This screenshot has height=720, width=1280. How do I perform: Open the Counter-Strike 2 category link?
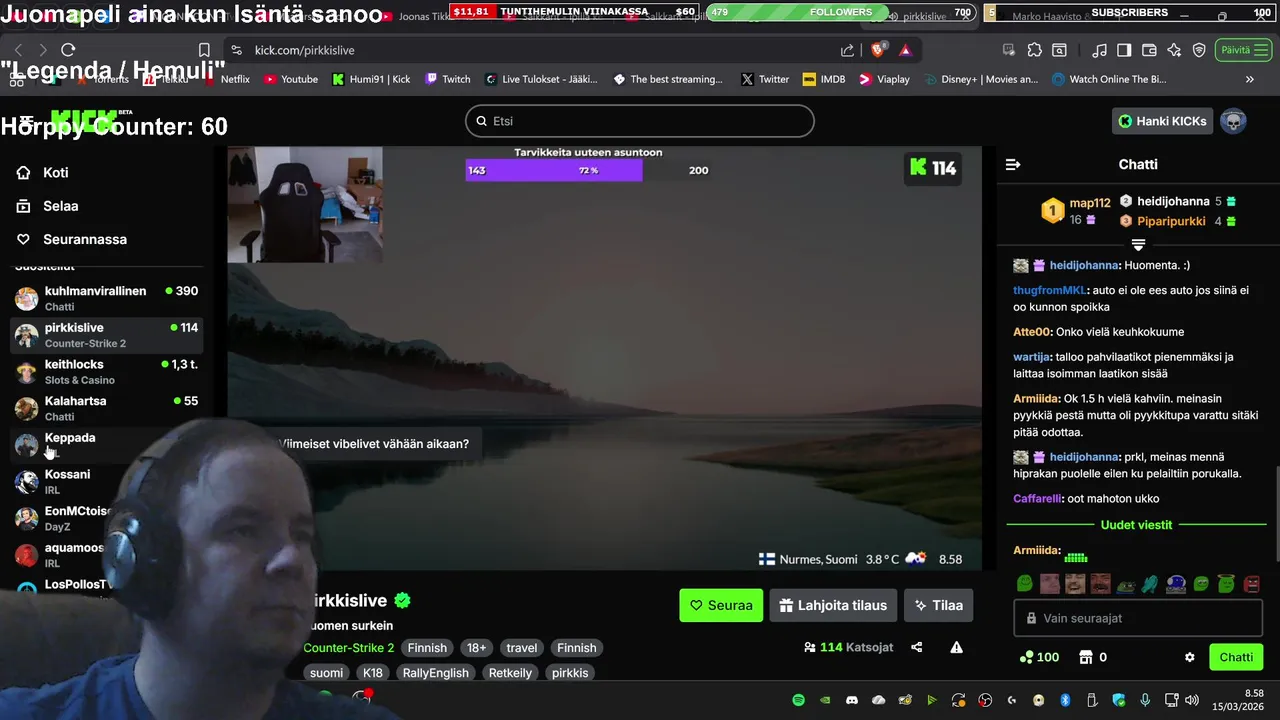349,648
